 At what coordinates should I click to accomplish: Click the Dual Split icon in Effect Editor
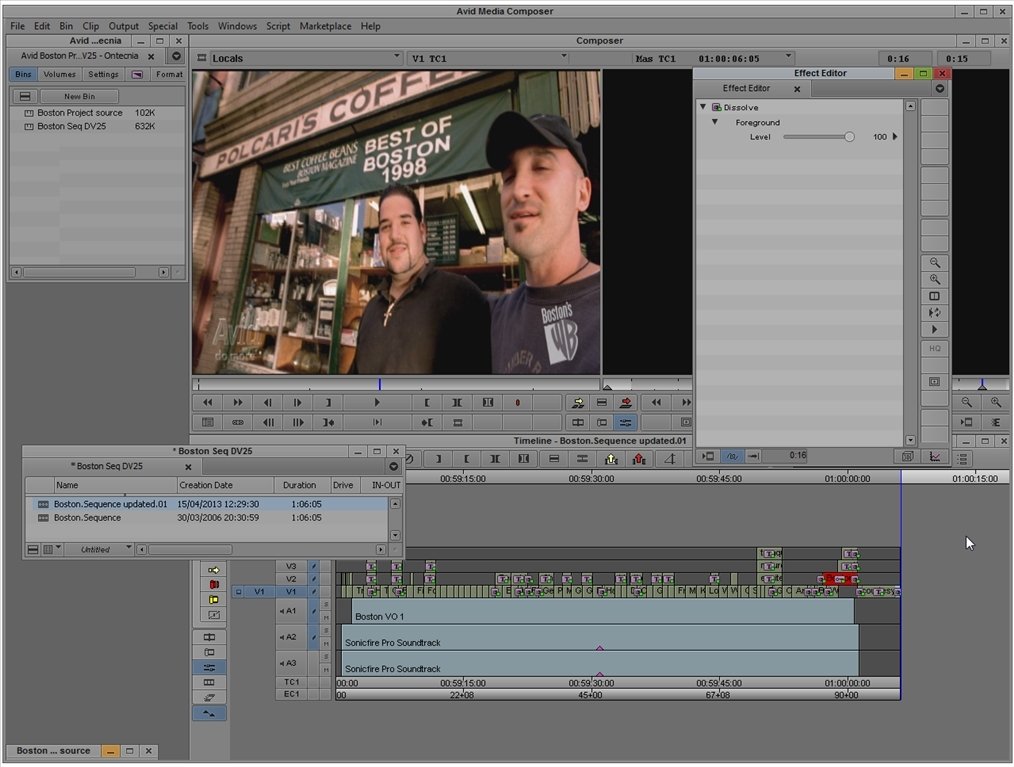[934, 296]
